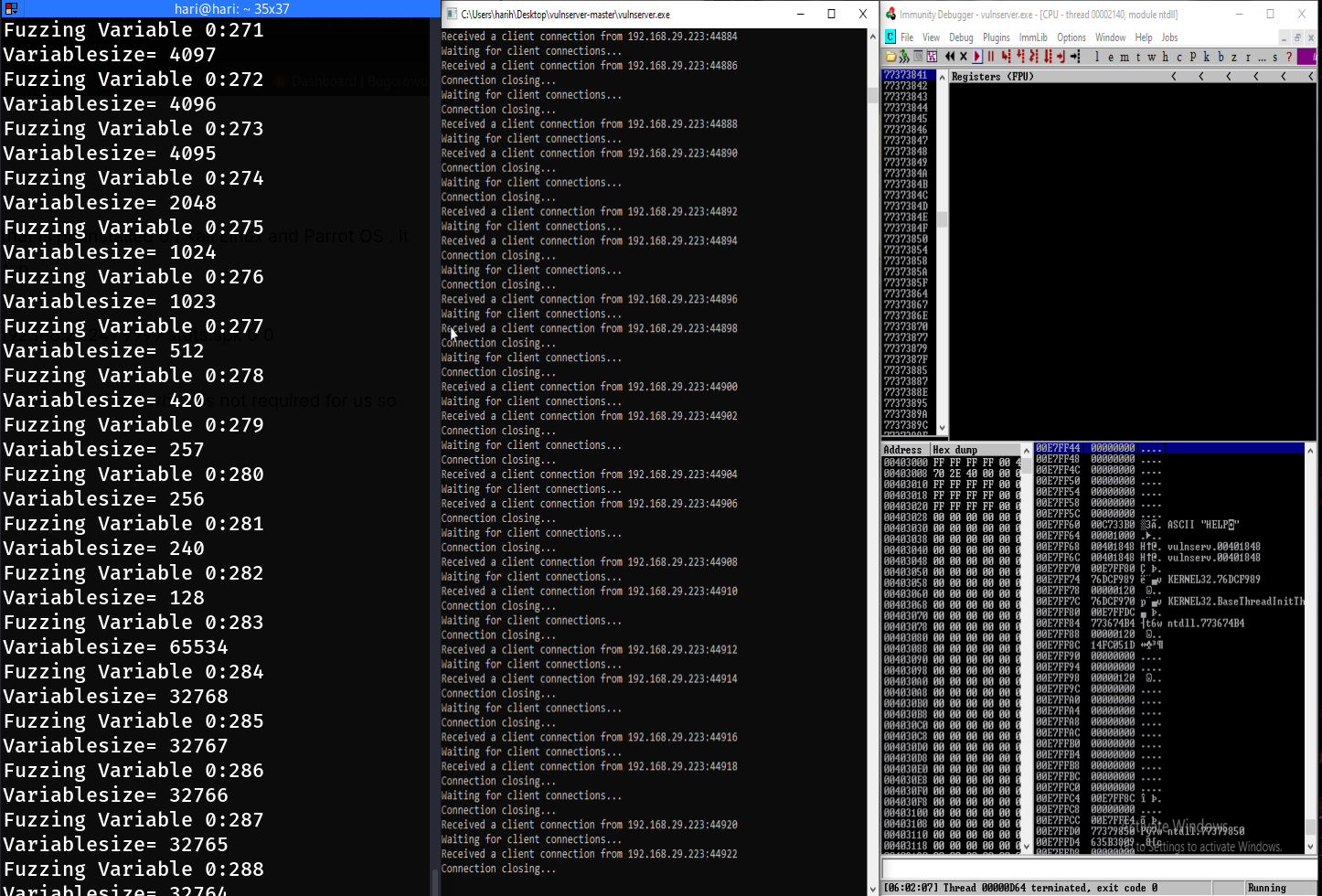Pause execution with the red pause icon

coord(990,57)
